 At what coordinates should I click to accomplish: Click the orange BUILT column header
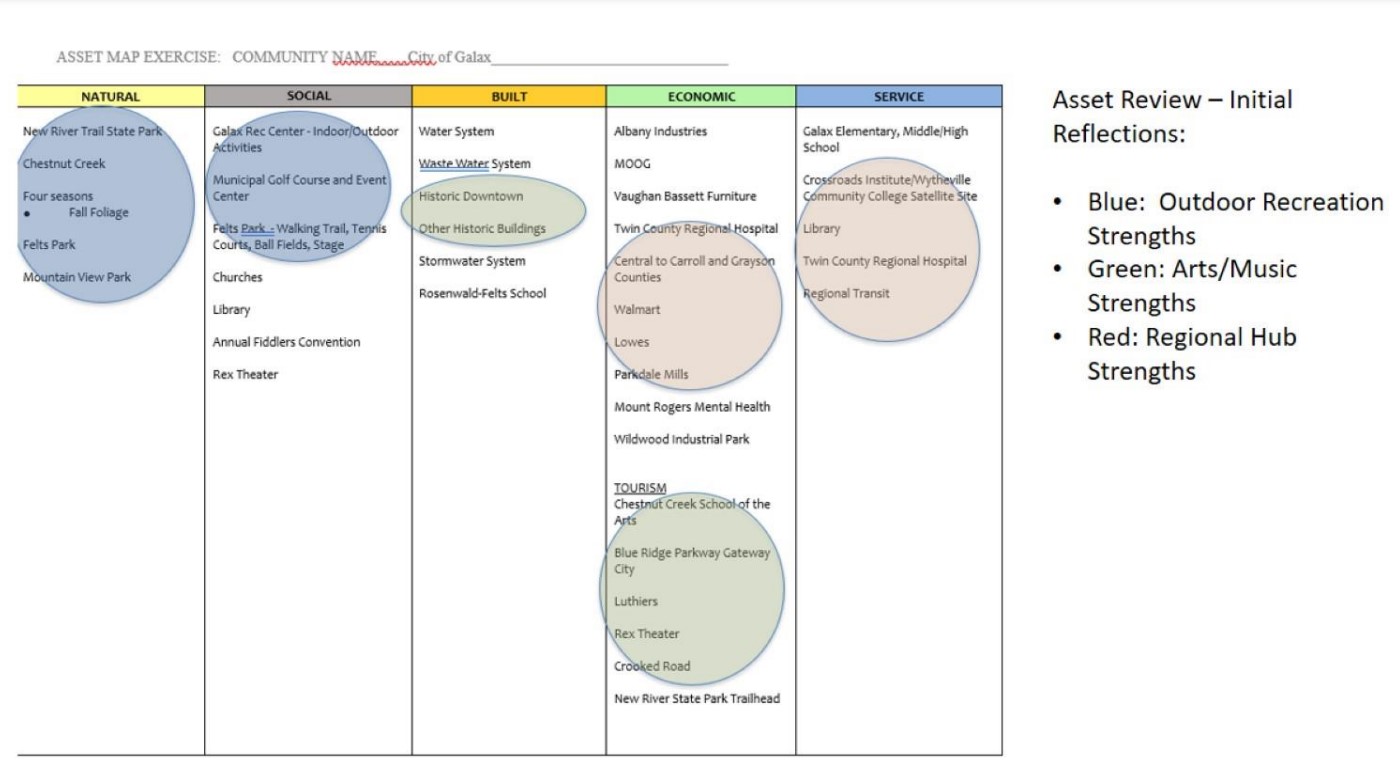[x=508, y=97]
